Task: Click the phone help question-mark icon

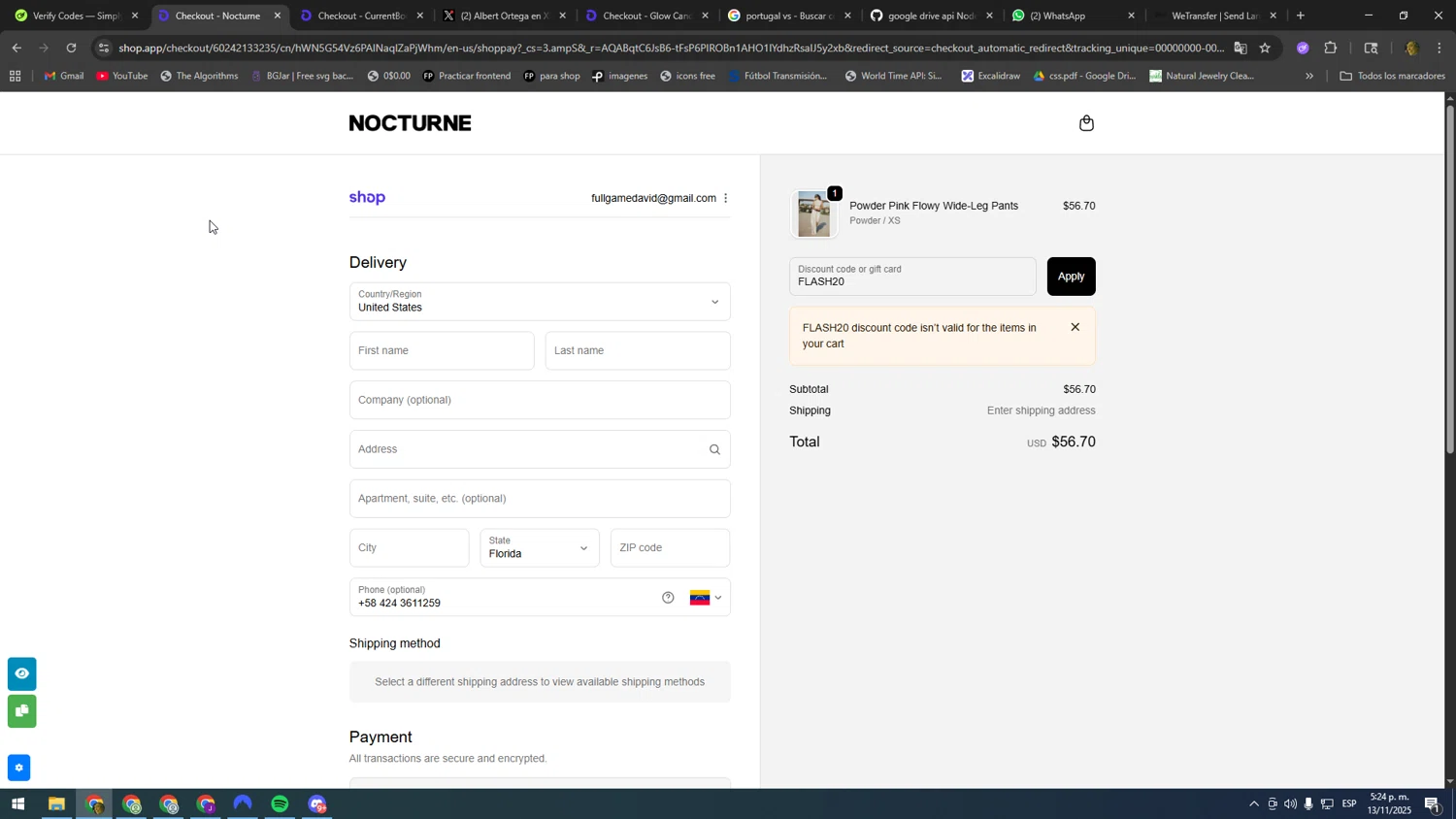Action: tap(668, 598)
